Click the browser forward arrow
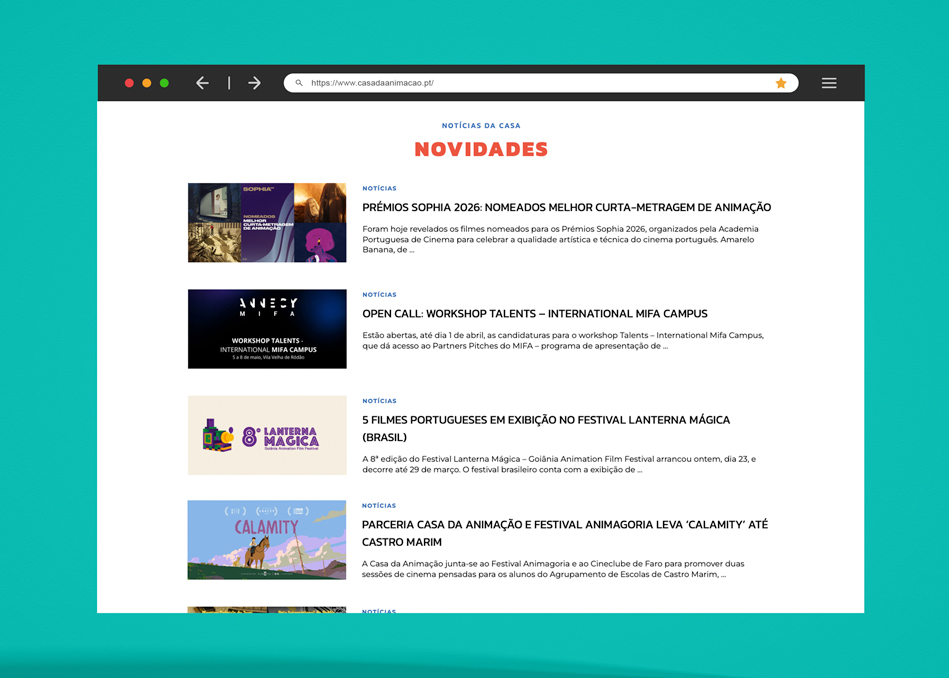 point(254,83)
